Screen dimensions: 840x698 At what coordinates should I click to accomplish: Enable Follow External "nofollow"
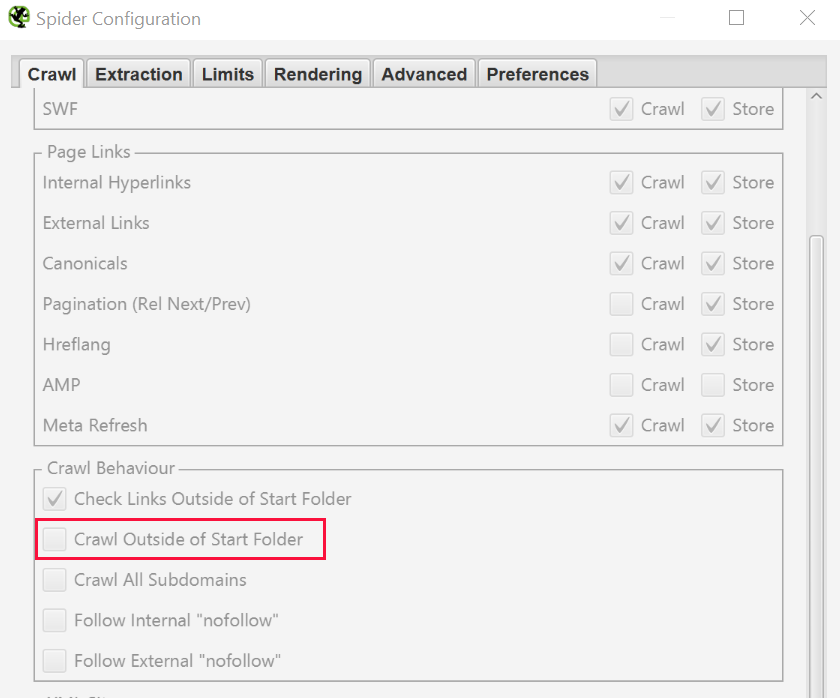coord(54,660)
